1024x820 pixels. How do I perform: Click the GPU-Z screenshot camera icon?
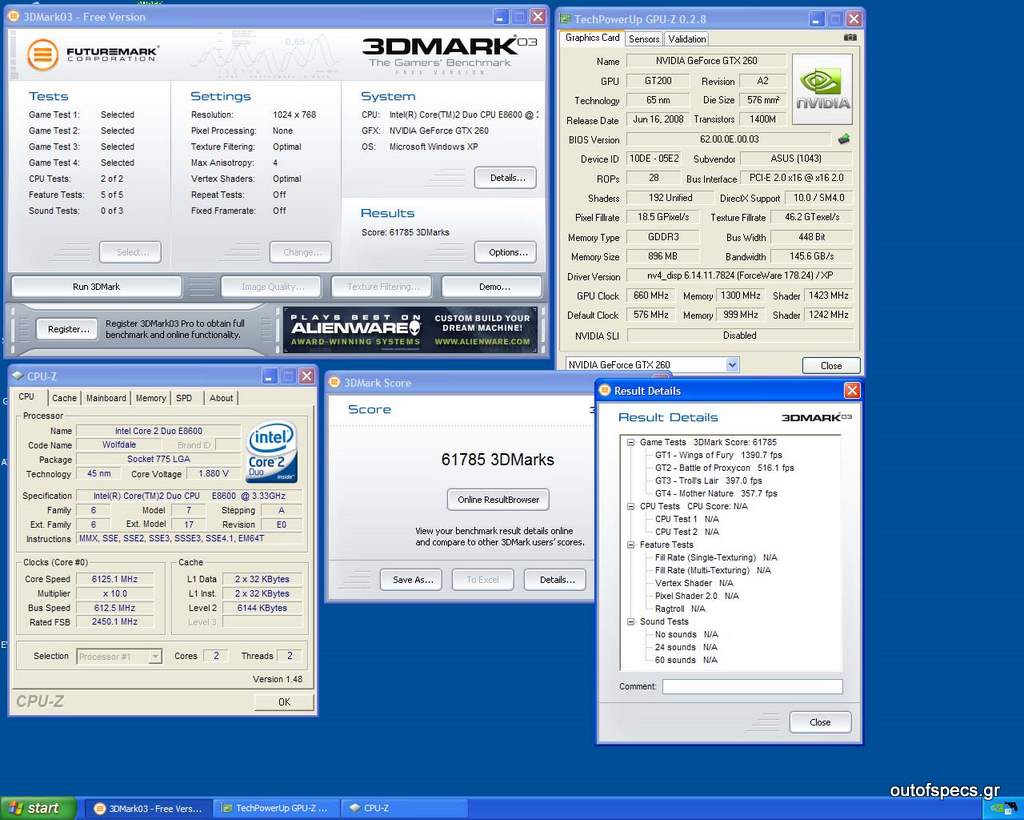coord(850,38)
